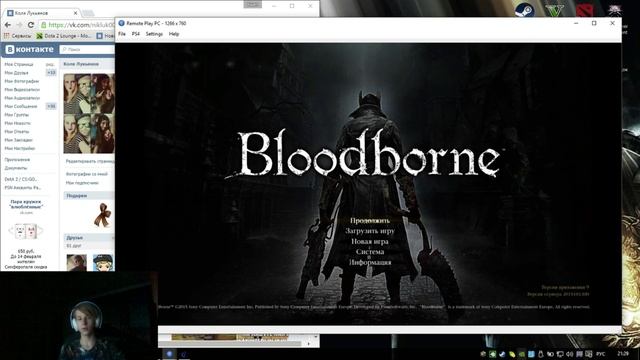This screenshot has width=640, height=360.
Task: Open Мои Фотографии in VK sidebar
Action: click(x=22, y=81)
